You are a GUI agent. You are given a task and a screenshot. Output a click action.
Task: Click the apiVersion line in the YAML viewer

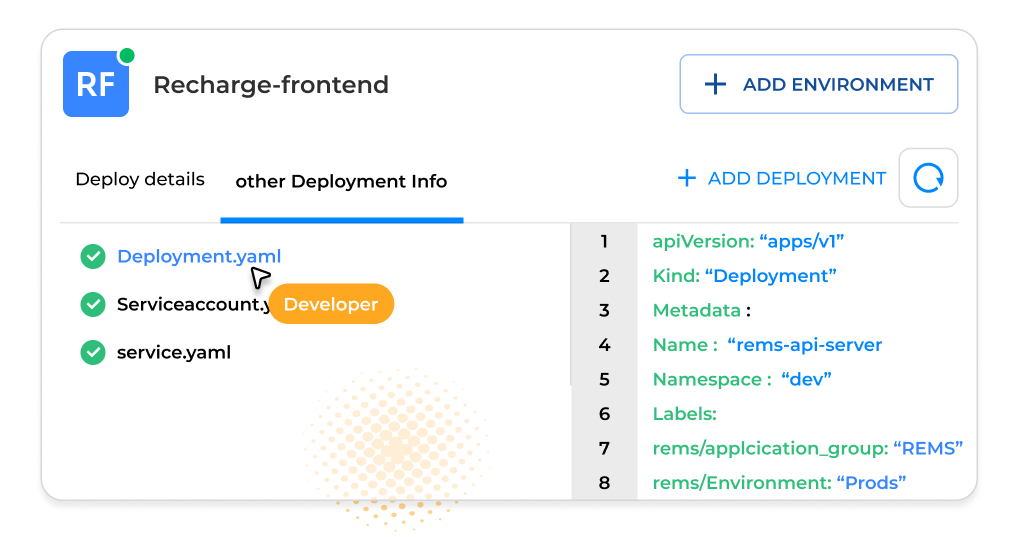coord(749,241)
